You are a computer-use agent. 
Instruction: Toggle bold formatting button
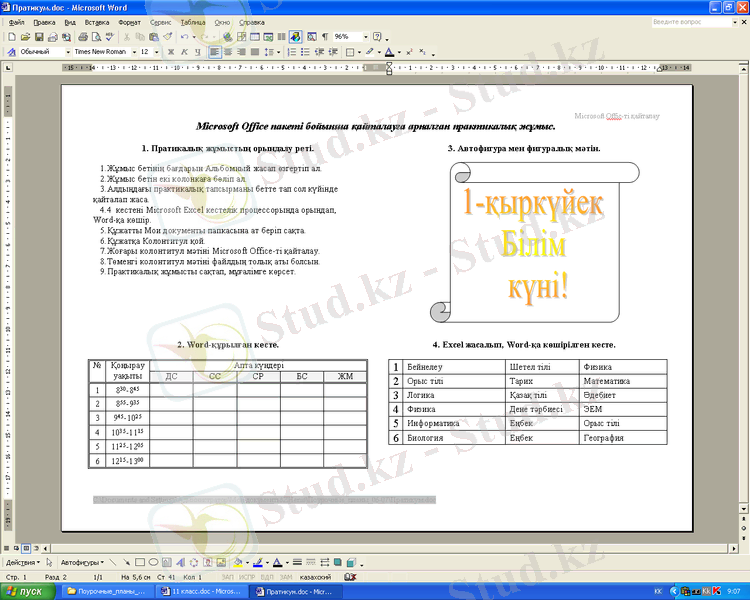coord(171,51)
